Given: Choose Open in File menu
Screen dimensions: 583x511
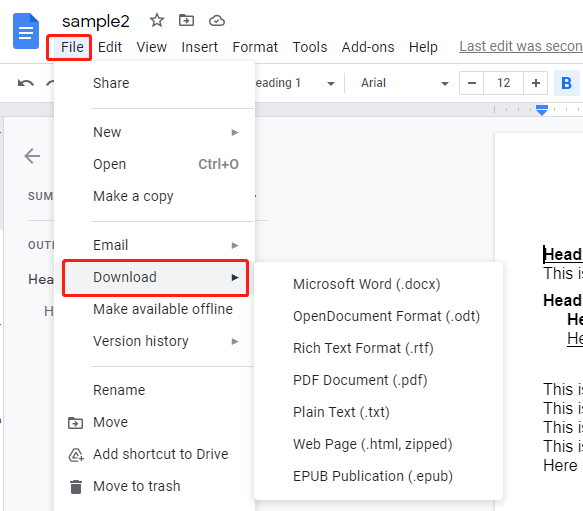Looking at the screenshot, I should tap(154, 164).
